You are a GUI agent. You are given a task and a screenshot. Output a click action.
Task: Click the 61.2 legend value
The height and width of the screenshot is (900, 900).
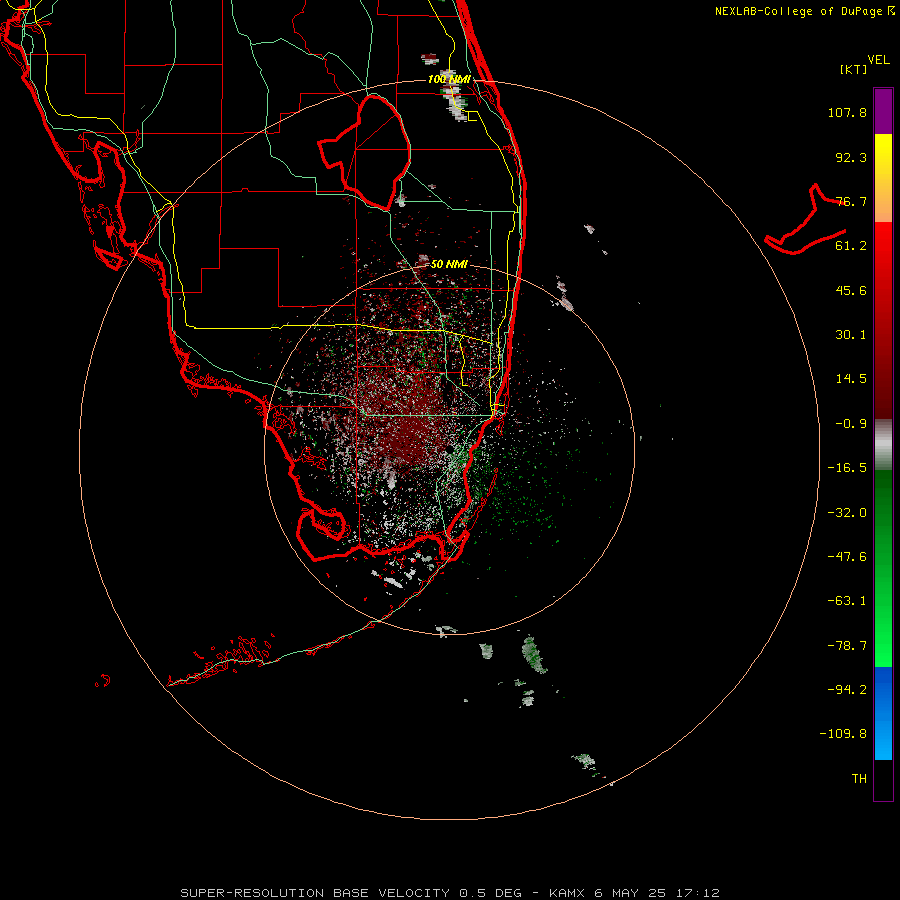point(851,246)
